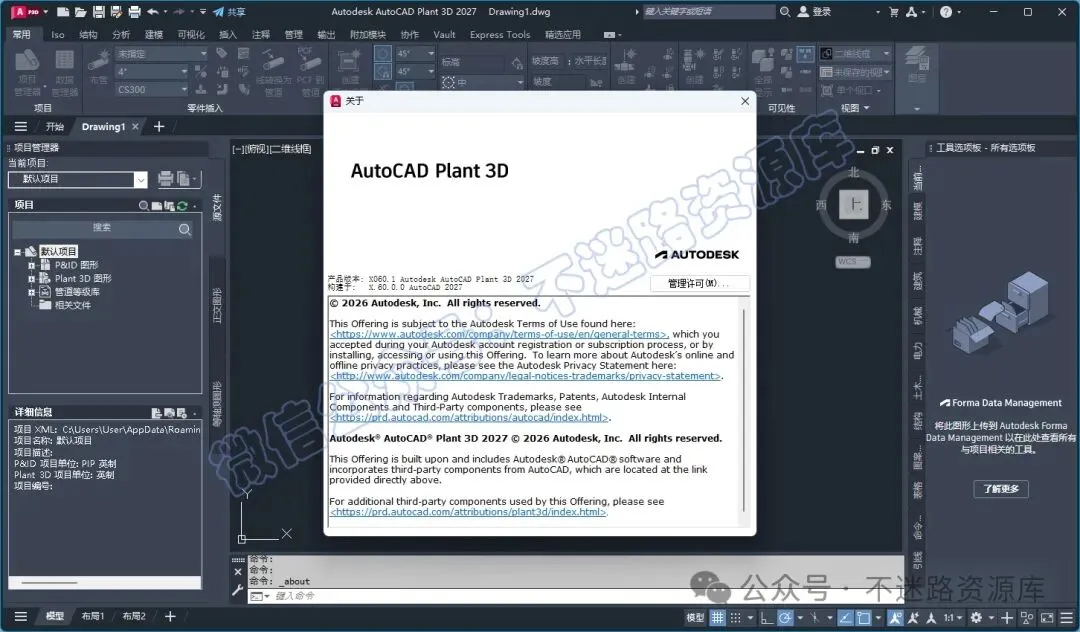Toggle object snap square icon in status bar
Image resolution: width=1080 pixels, height=632 pixels.
pyautogui.click(x=863, y=618)
